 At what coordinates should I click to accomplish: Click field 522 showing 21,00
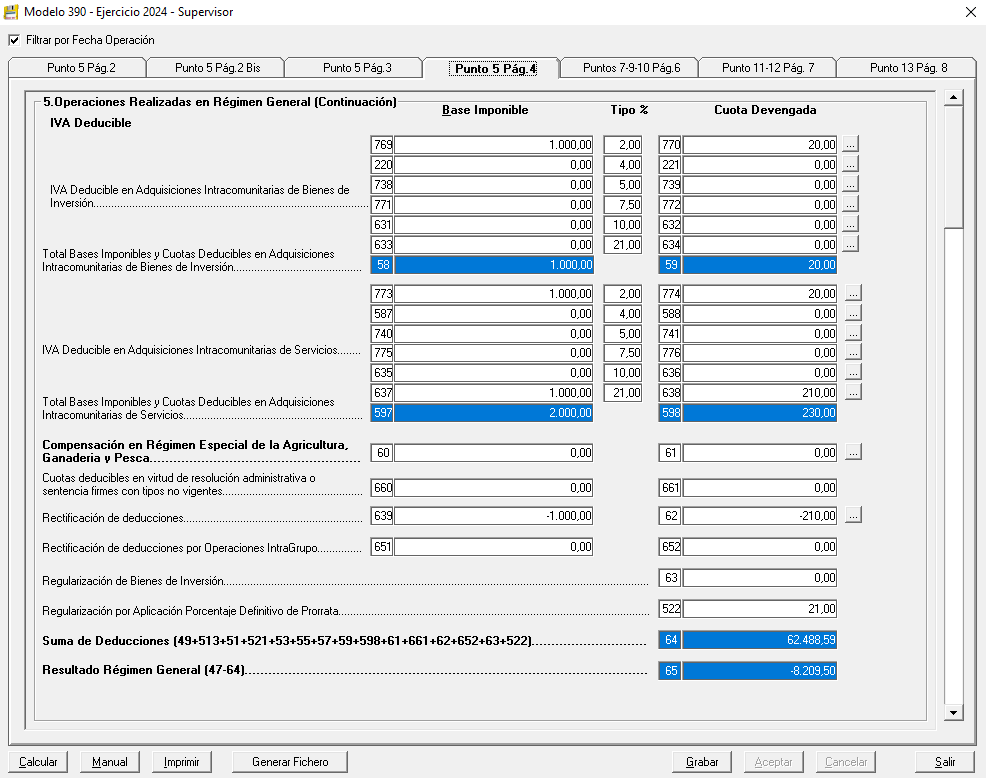click(760, 609)
